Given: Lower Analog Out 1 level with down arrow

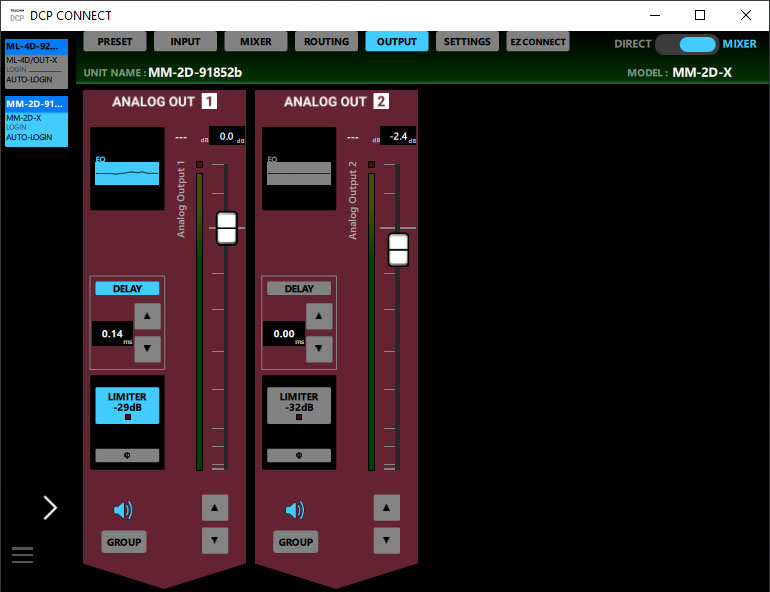Looking at the screenshot, I should [215, 540].
